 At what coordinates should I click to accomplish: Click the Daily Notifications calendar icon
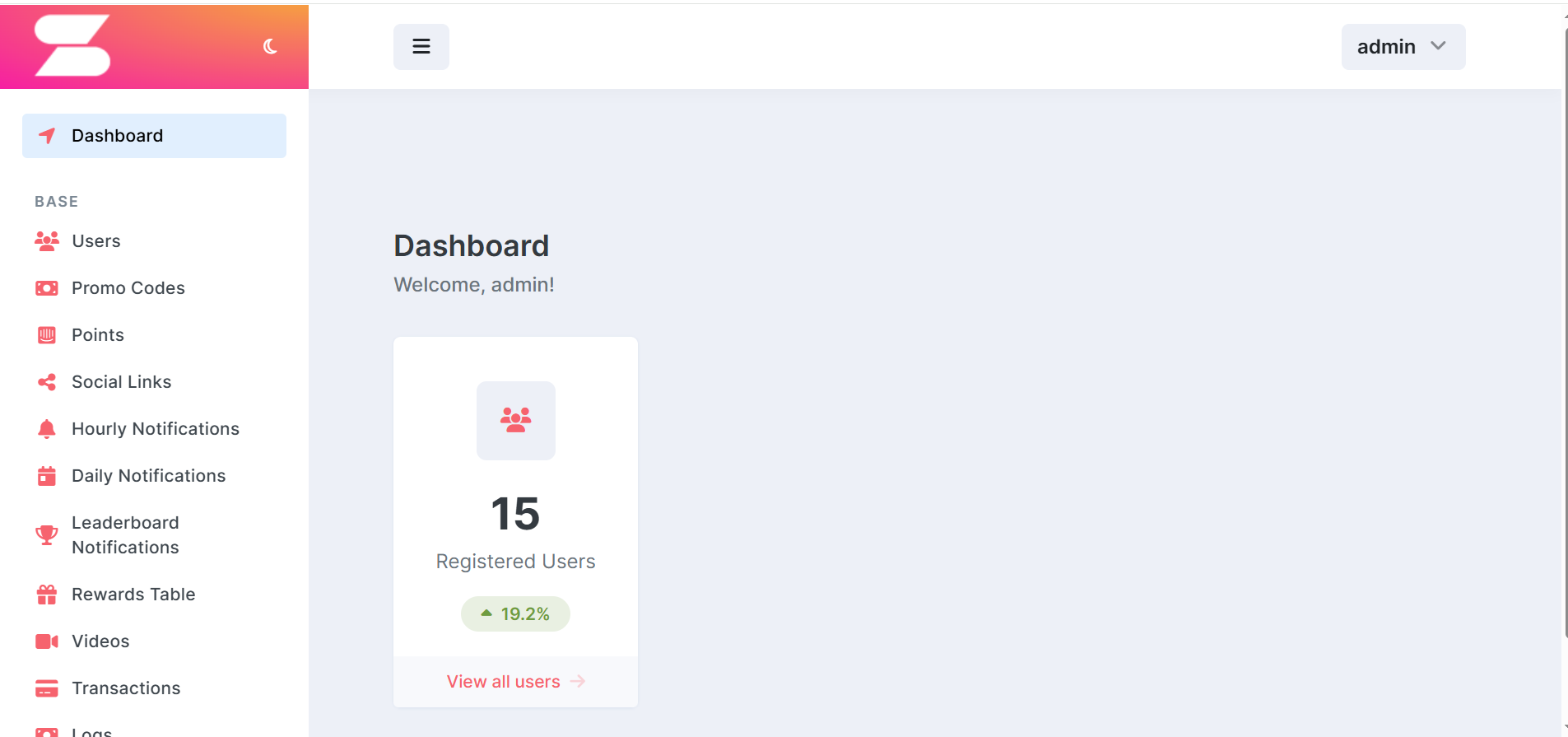[47, 476]
